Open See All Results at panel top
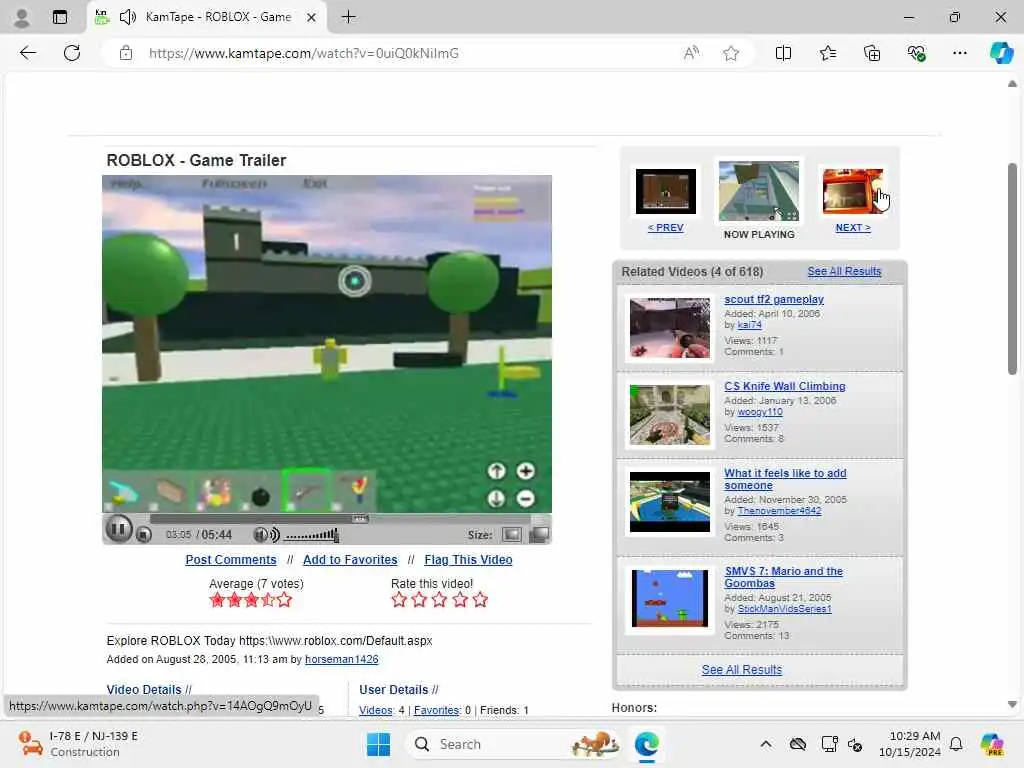The height and width of the screenshot is (768, 1024). (x=844, y=271)
